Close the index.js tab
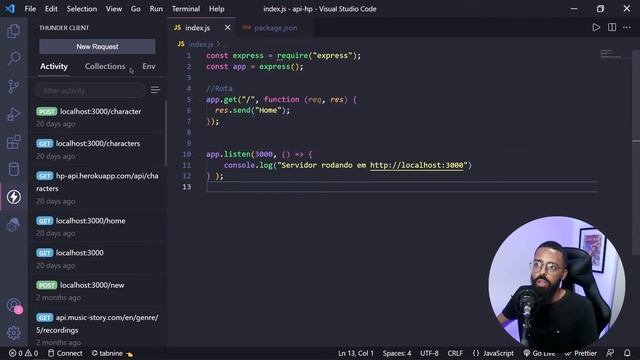Viewport: 640px width, 360px height. click(227, 27)
